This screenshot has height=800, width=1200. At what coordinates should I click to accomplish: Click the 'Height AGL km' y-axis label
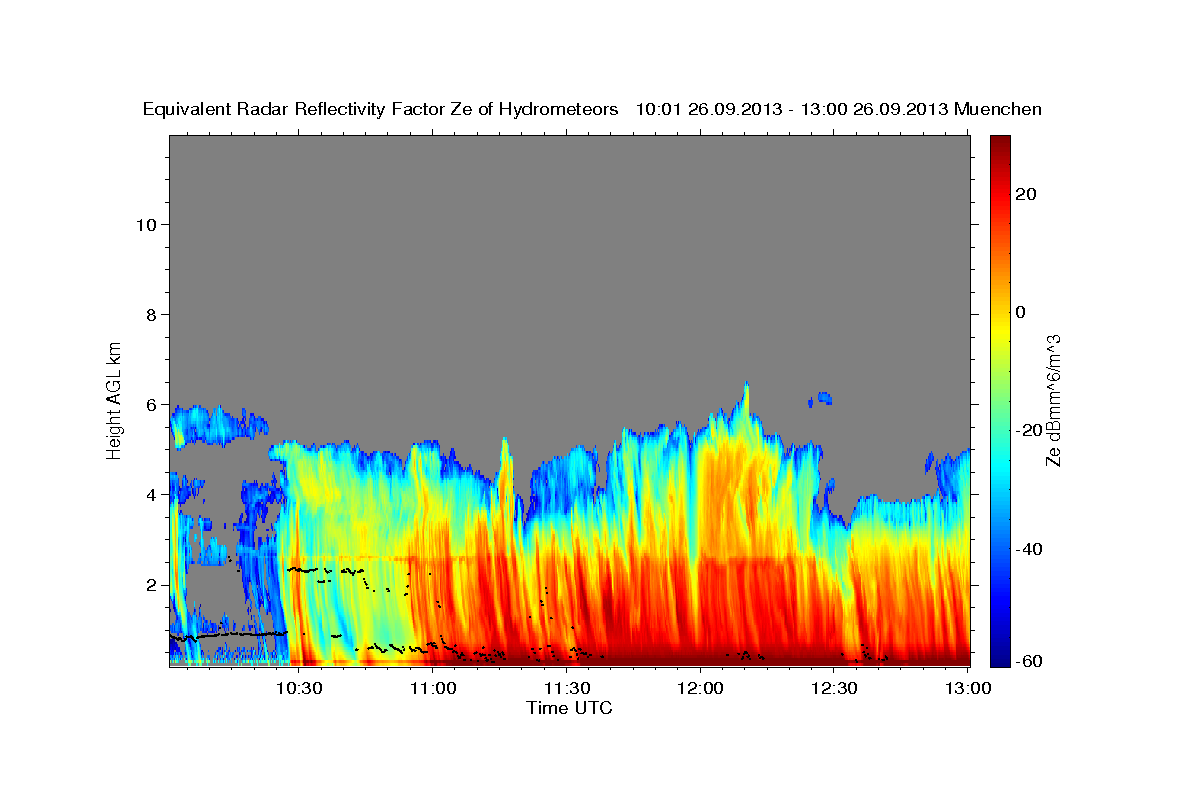click(x=114, y=399)
